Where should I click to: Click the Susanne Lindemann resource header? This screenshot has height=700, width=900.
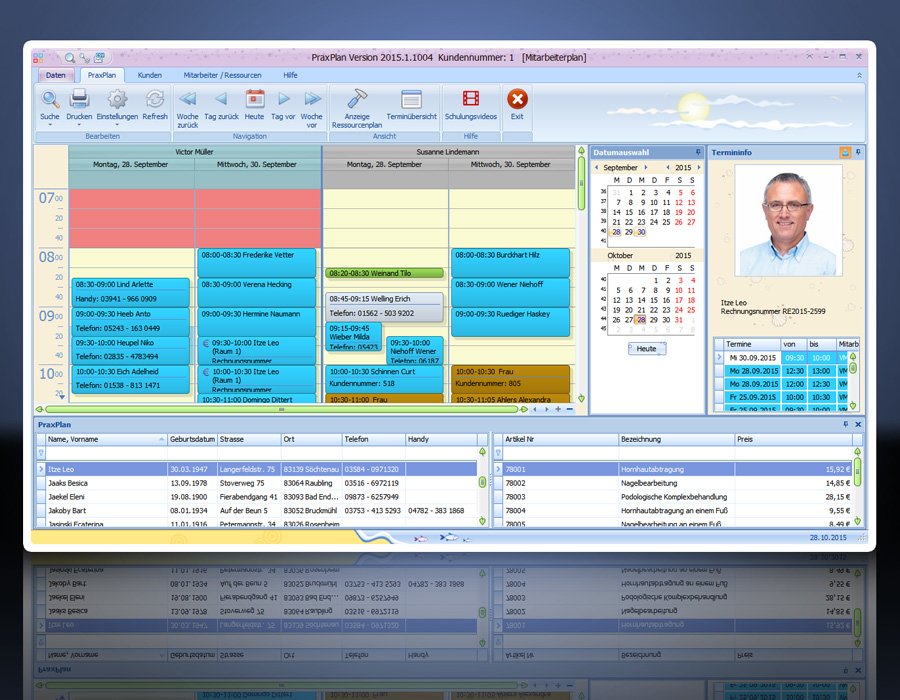click(448, 151)
